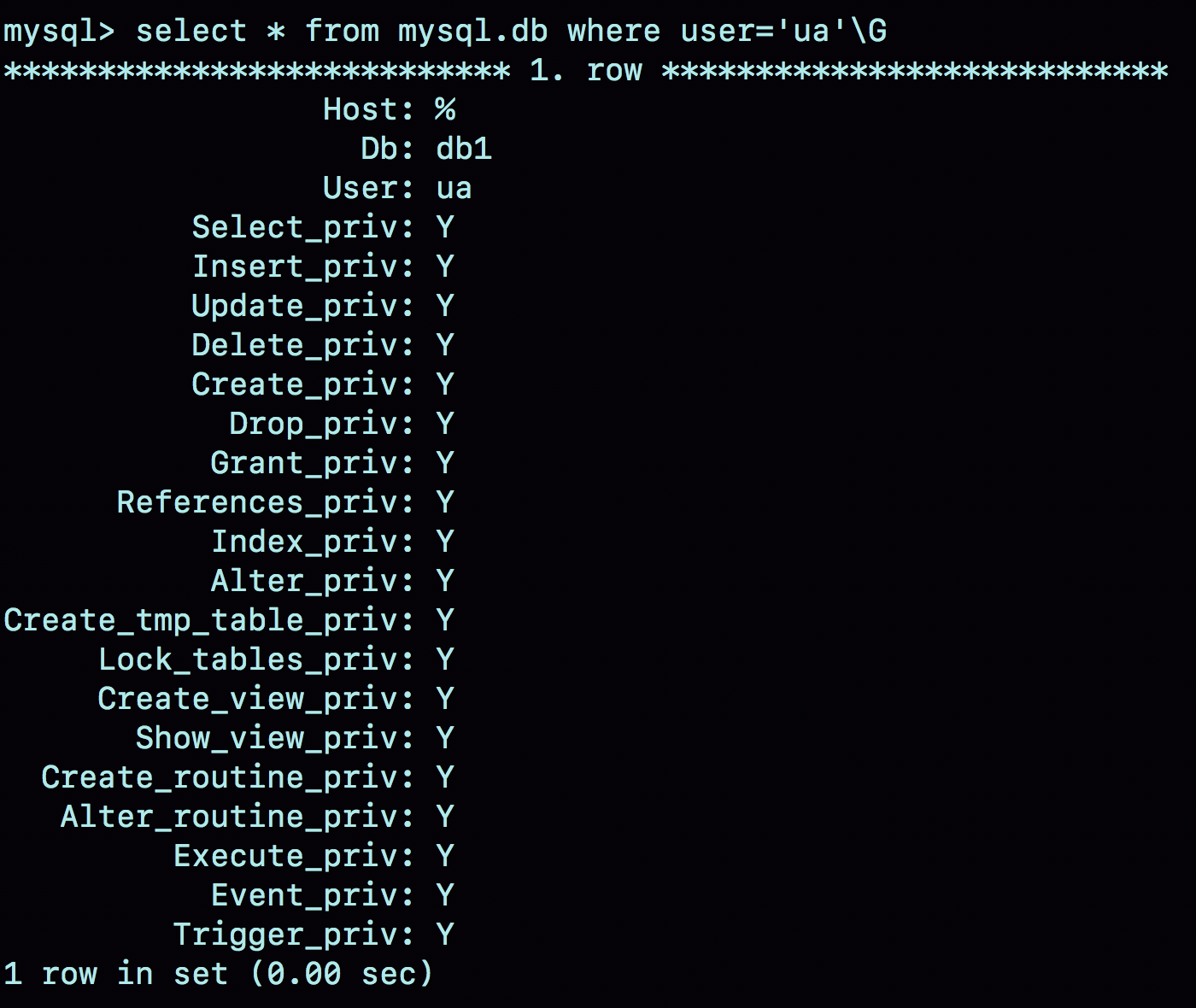
Task: Click the References_priv label
Action: point(264,503)
